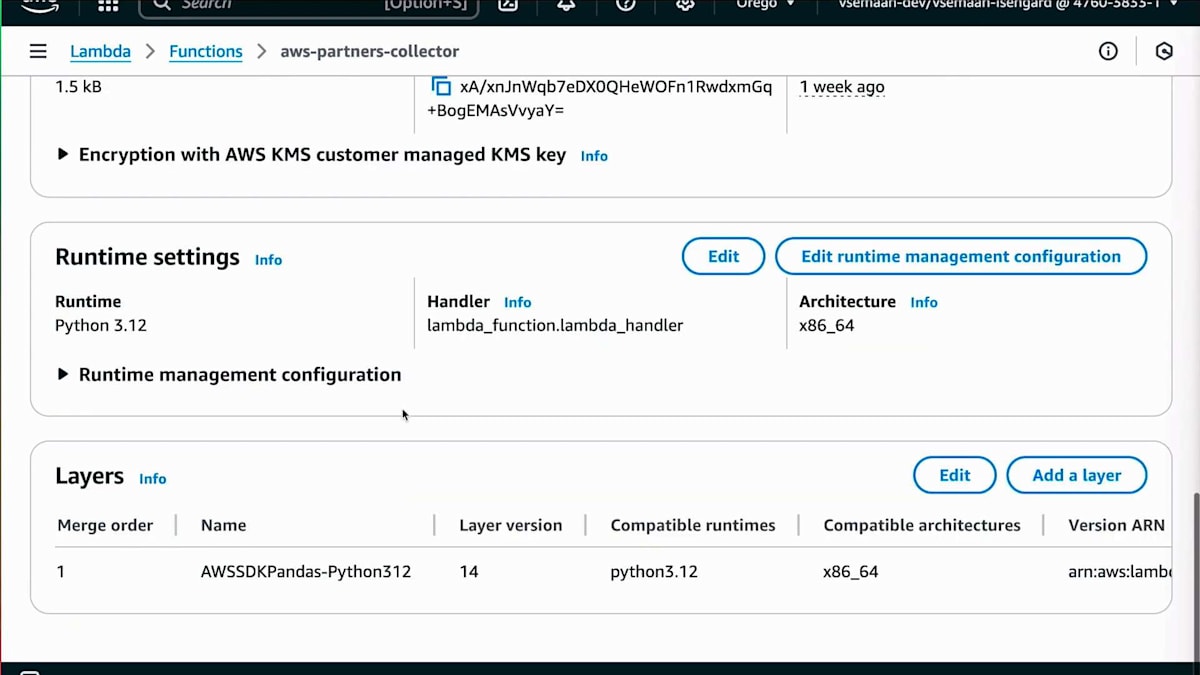
Task: Click the Python 3.12 runtime value
Action: point(101,325)
